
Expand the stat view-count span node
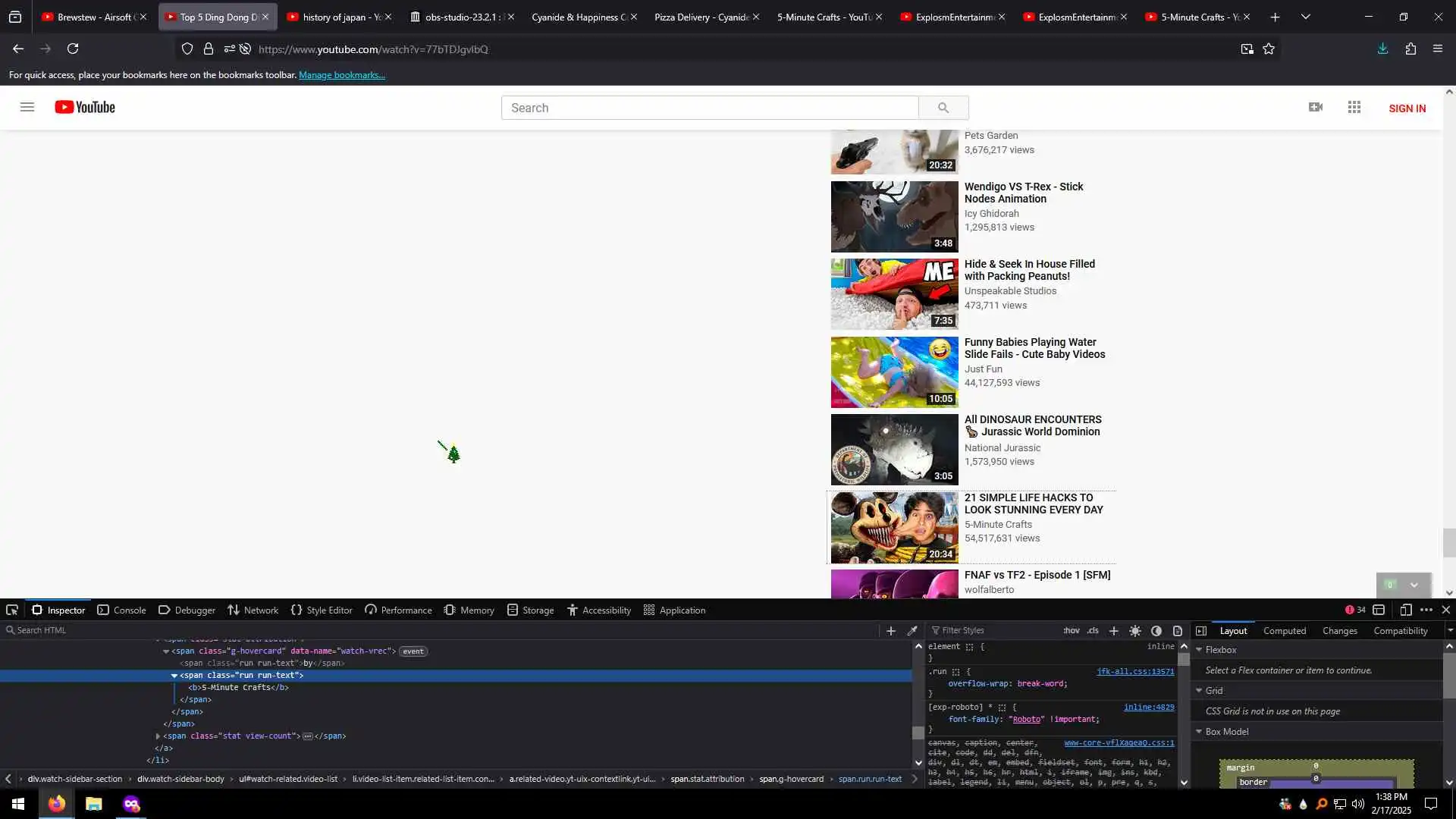158,736
